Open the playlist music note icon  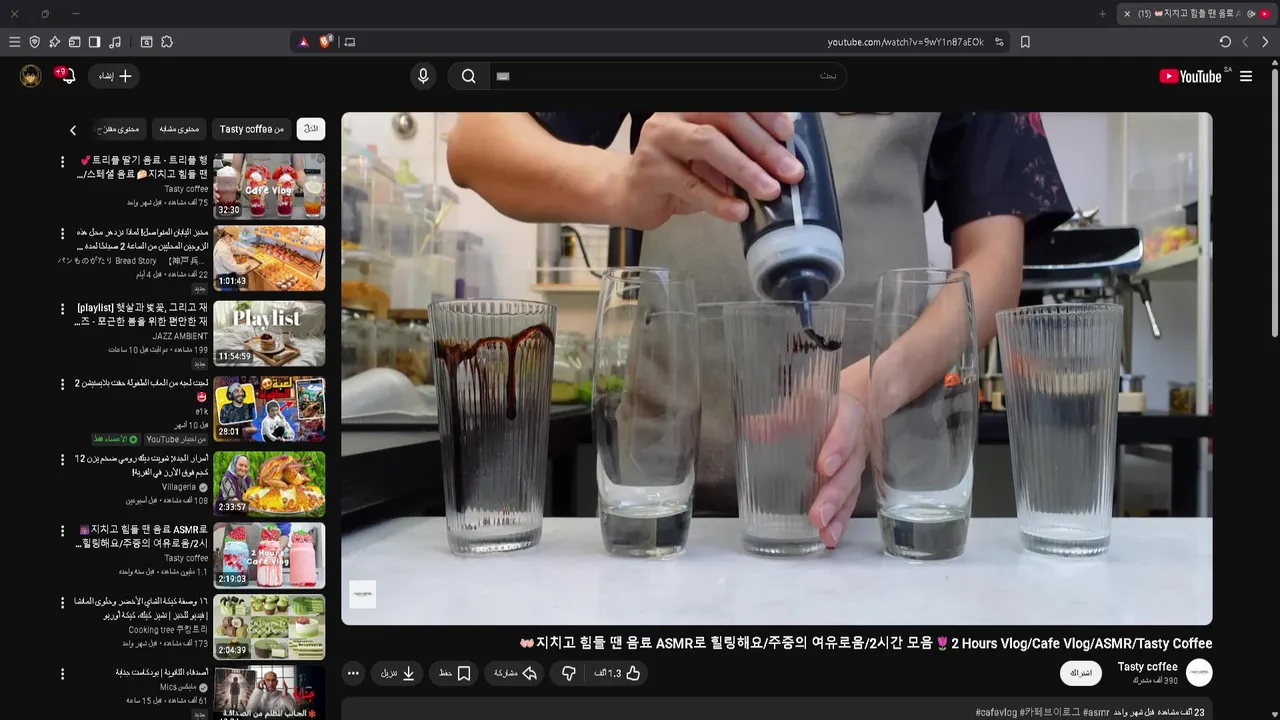coord(115,42)
